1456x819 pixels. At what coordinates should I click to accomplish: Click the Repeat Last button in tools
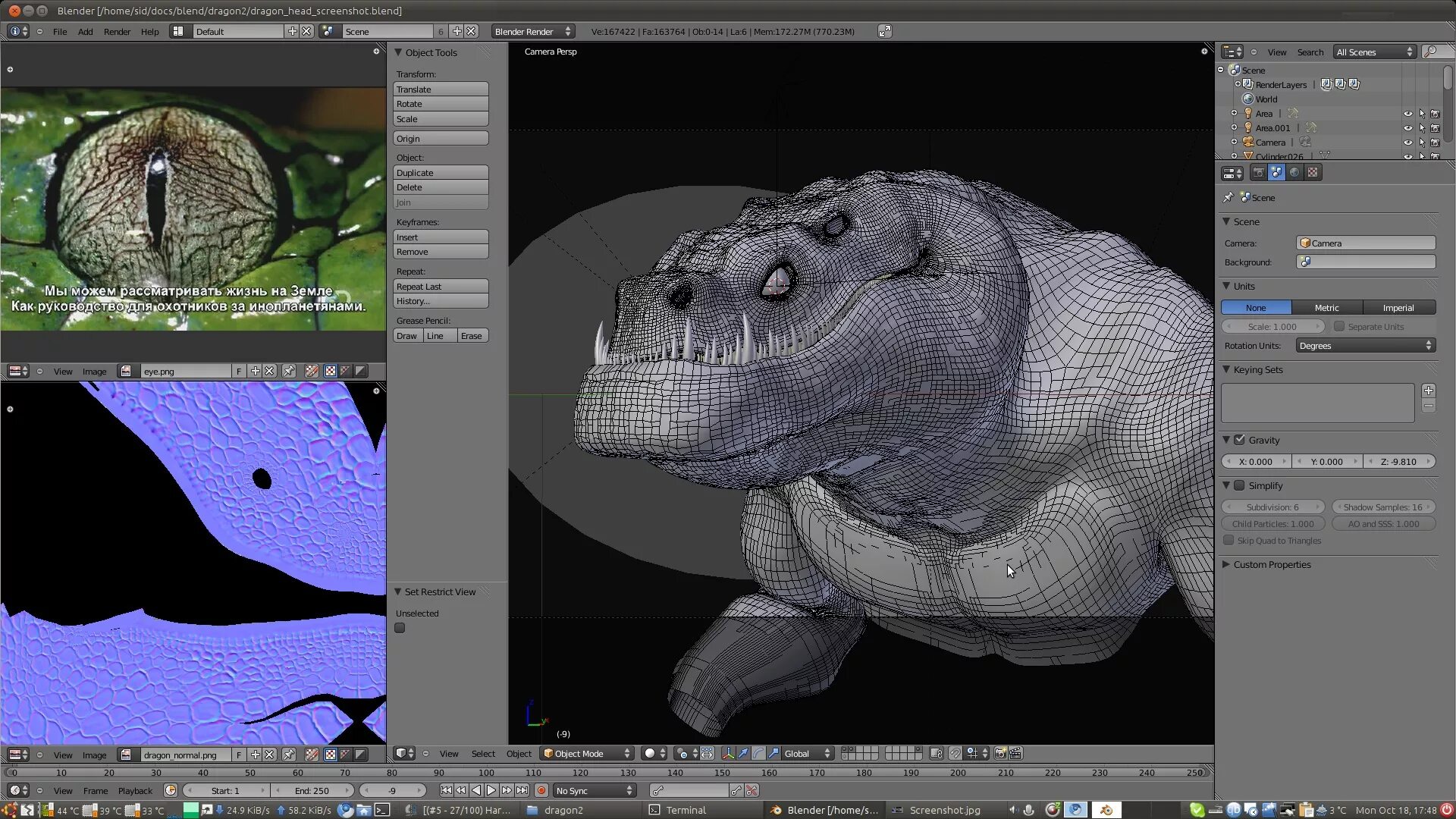click(441, 286)
